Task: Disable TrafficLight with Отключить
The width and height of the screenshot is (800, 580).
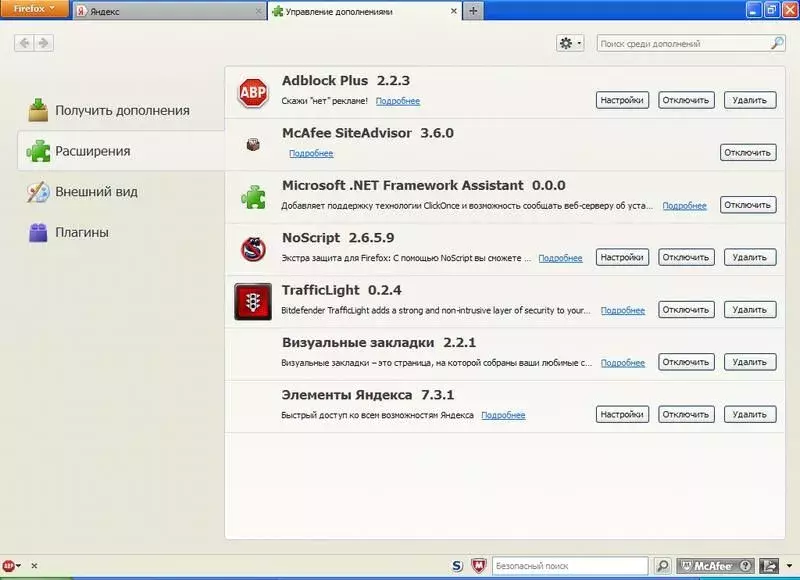Action: pos(686,310)
